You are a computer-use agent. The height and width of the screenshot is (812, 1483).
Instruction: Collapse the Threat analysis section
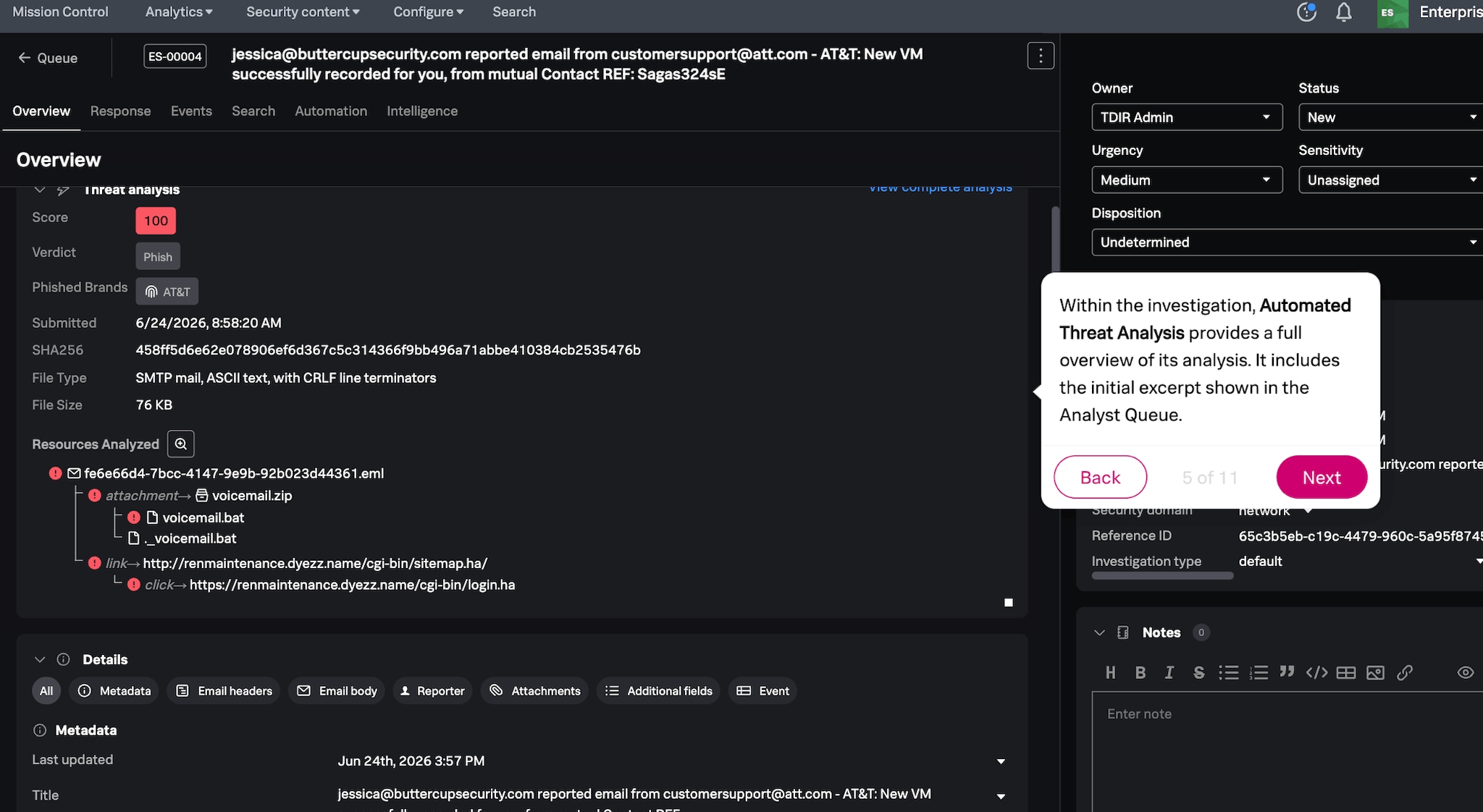click(40, 190)
